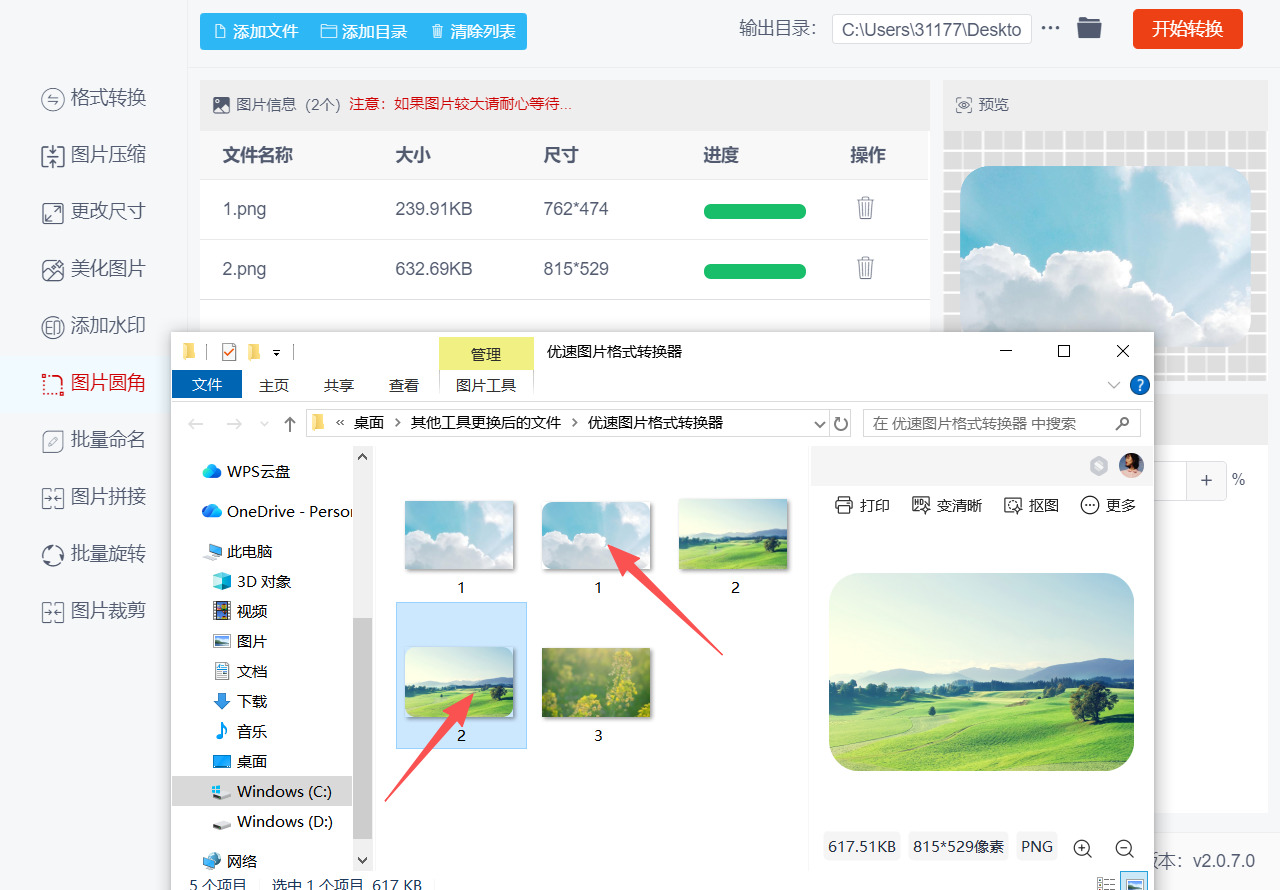Click the 632.69KB size cell

(x=434, y=270)
